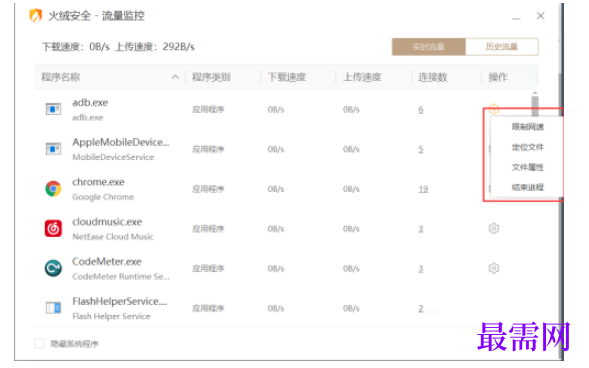Screen dimensions: 589x368
Task: Close the 流量监控 window
Action: pos(540,16)
